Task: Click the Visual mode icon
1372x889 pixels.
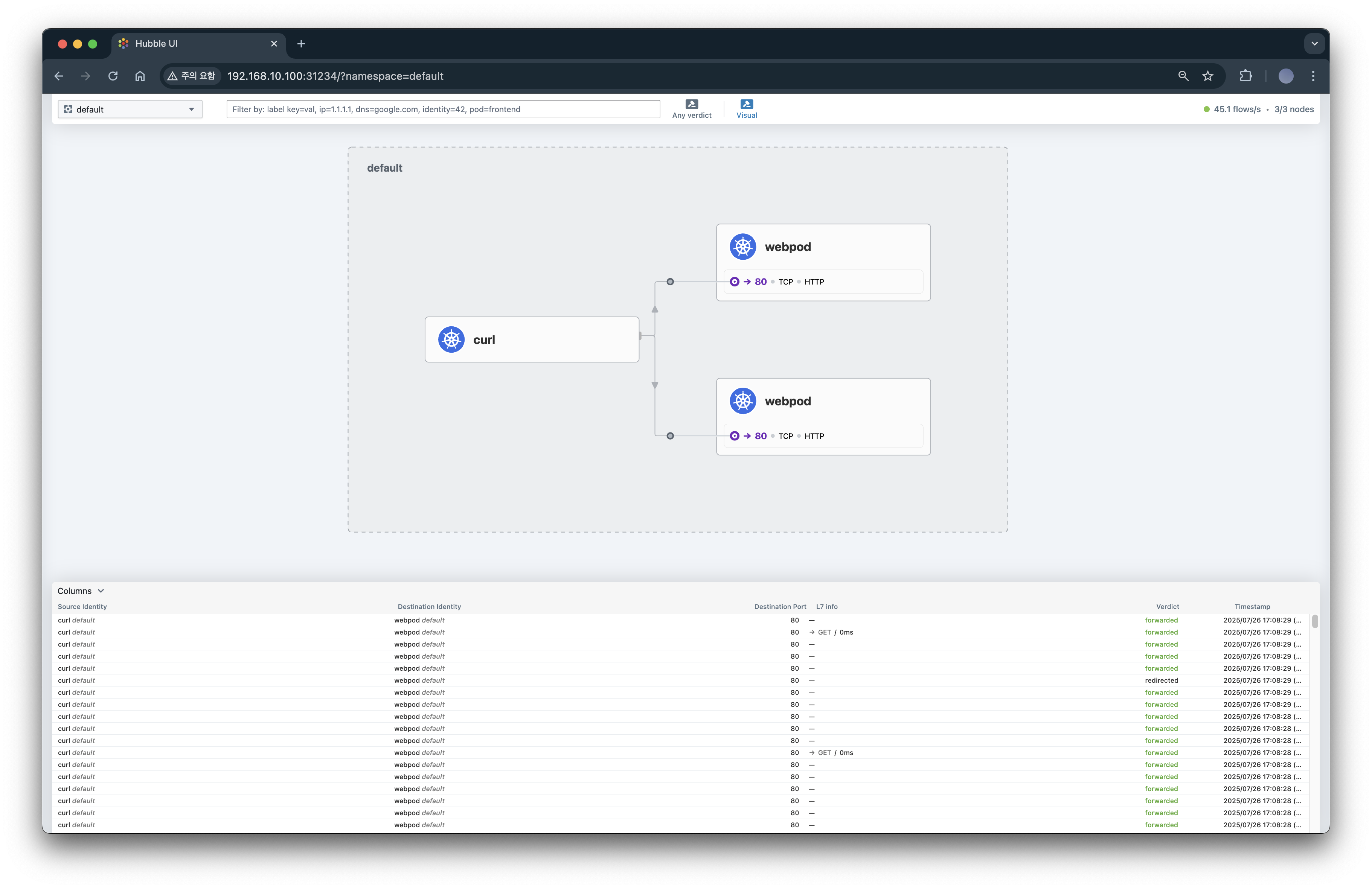Action: 747,104
